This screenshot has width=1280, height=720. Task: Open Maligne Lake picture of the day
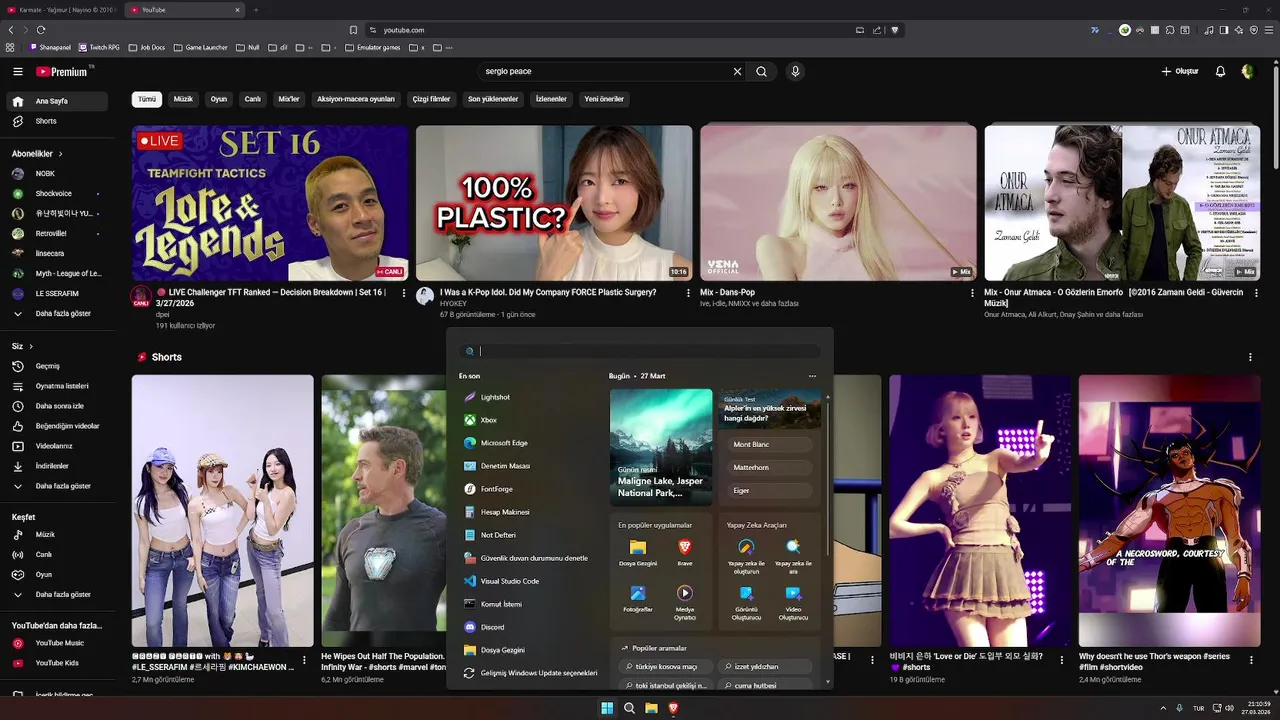pos(661,447)
